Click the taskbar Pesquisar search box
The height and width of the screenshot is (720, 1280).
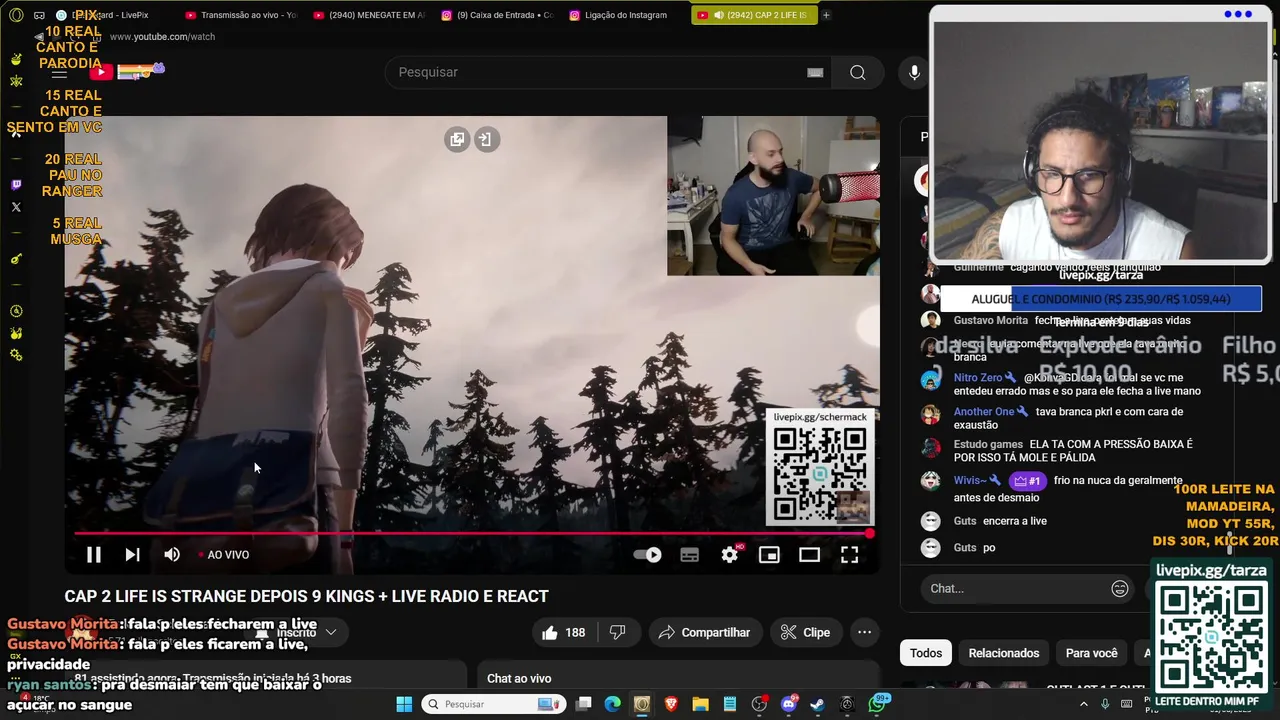(494, 704)
